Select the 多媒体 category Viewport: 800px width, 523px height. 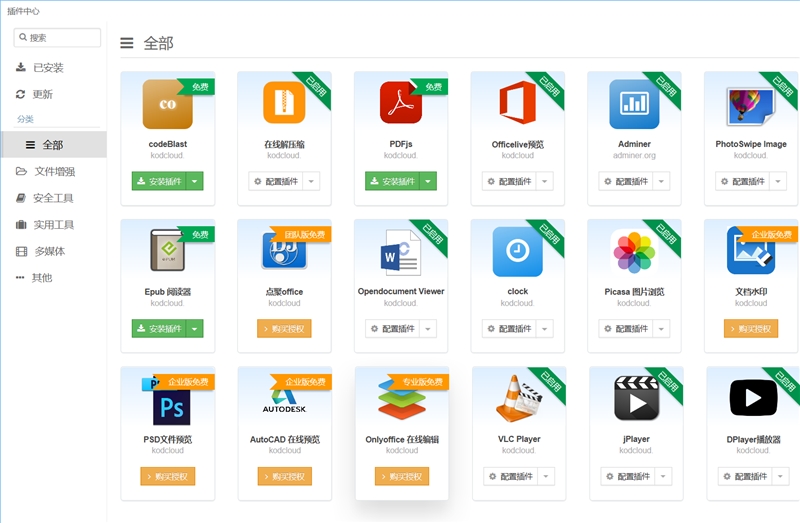pyautogui.click(x=54, y=251)
